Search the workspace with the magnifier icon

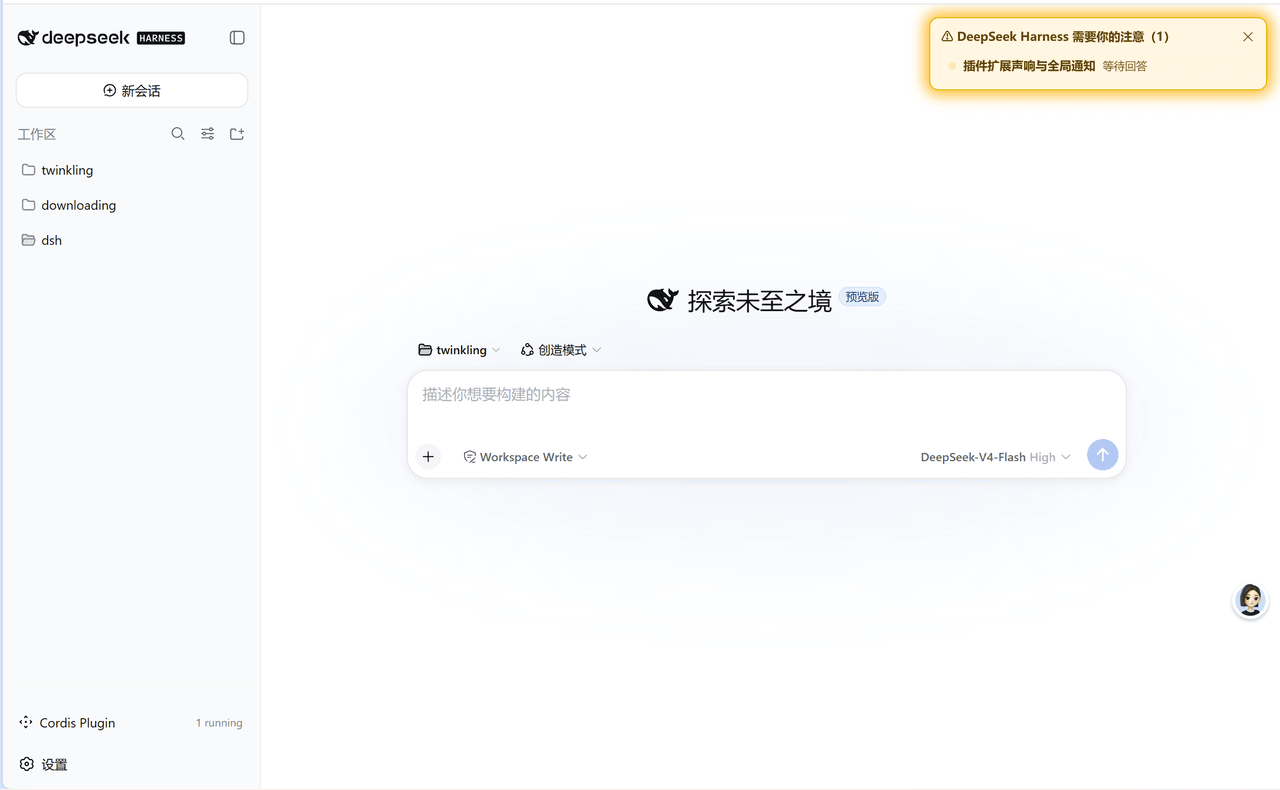pyautogui.click(x=178, y=134)
